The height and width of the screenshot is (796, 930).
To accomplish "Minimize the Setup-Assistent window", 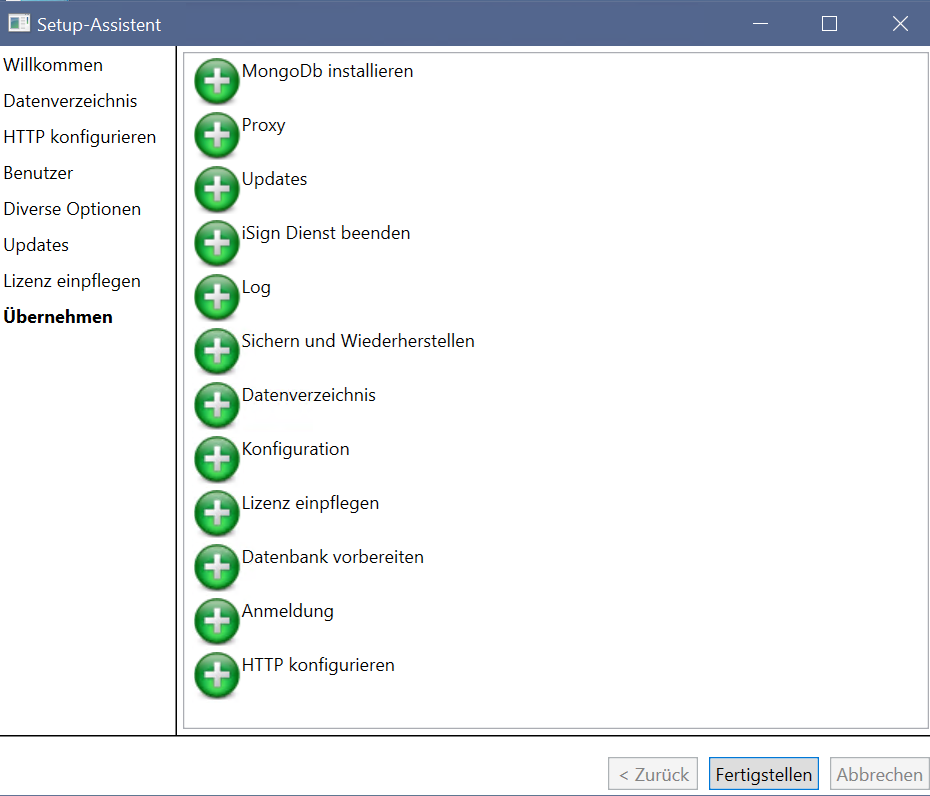I will 760,24.
